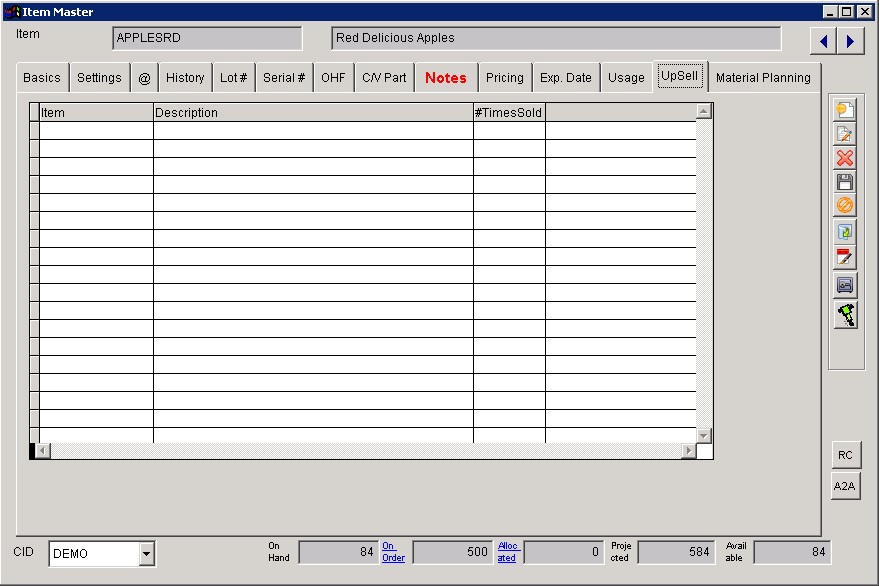
Task: Click the calendar note icon with pencil
Action: coord(845,258)
